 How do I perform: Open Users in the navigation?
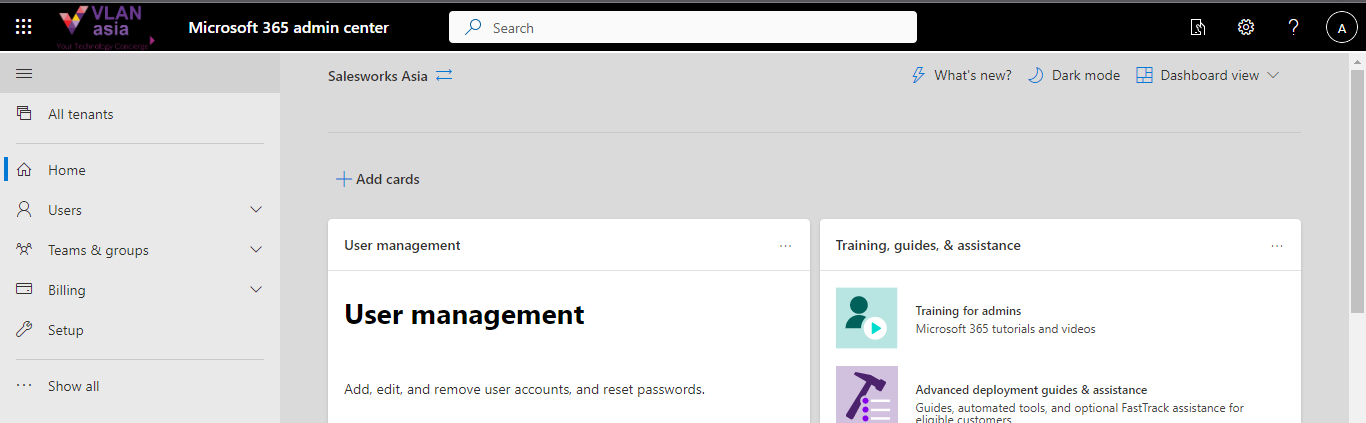140,210
